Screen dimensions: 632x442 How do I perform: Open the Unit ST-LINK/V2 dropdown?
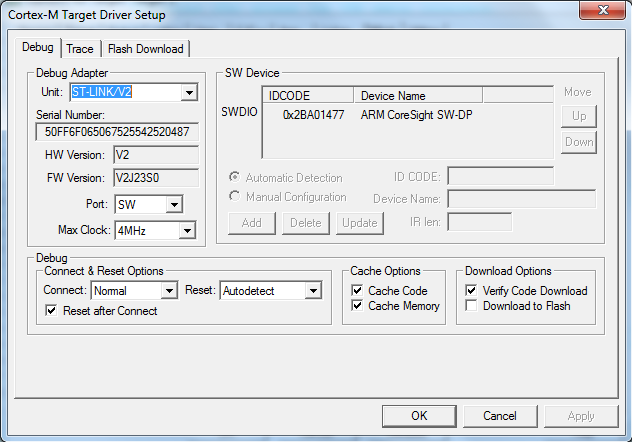point(189,93)
